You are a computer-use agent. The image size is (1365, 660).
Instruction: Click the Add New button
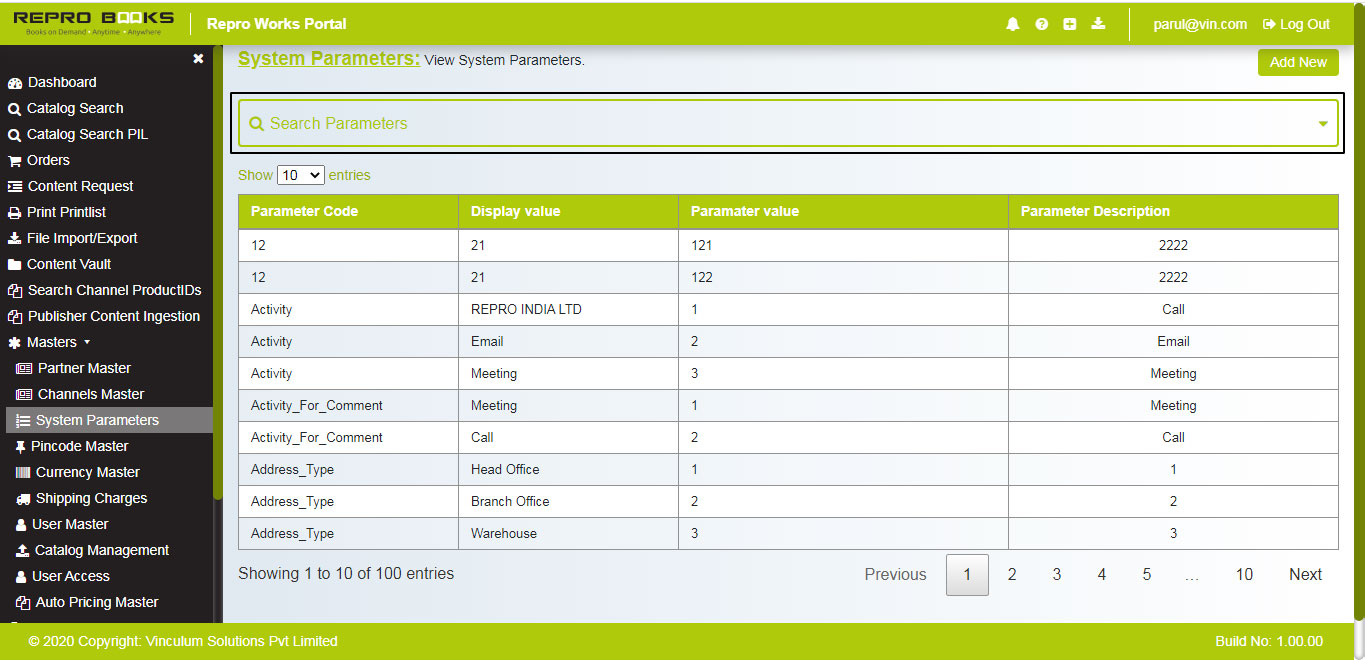tap(1297, 62)
